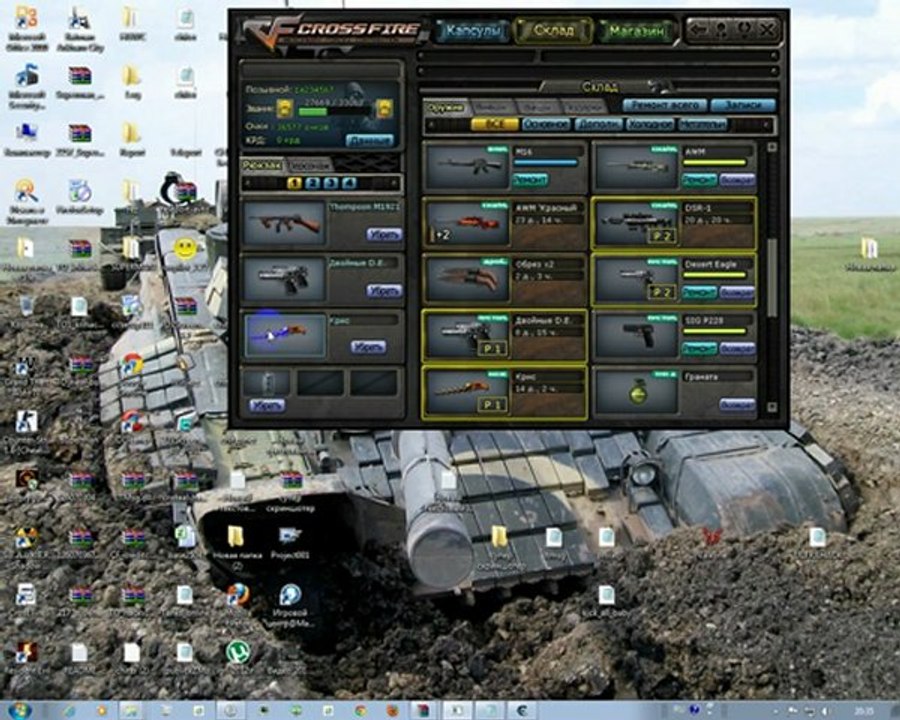Filter weapons by Холодное

click(x=650, y=124)
